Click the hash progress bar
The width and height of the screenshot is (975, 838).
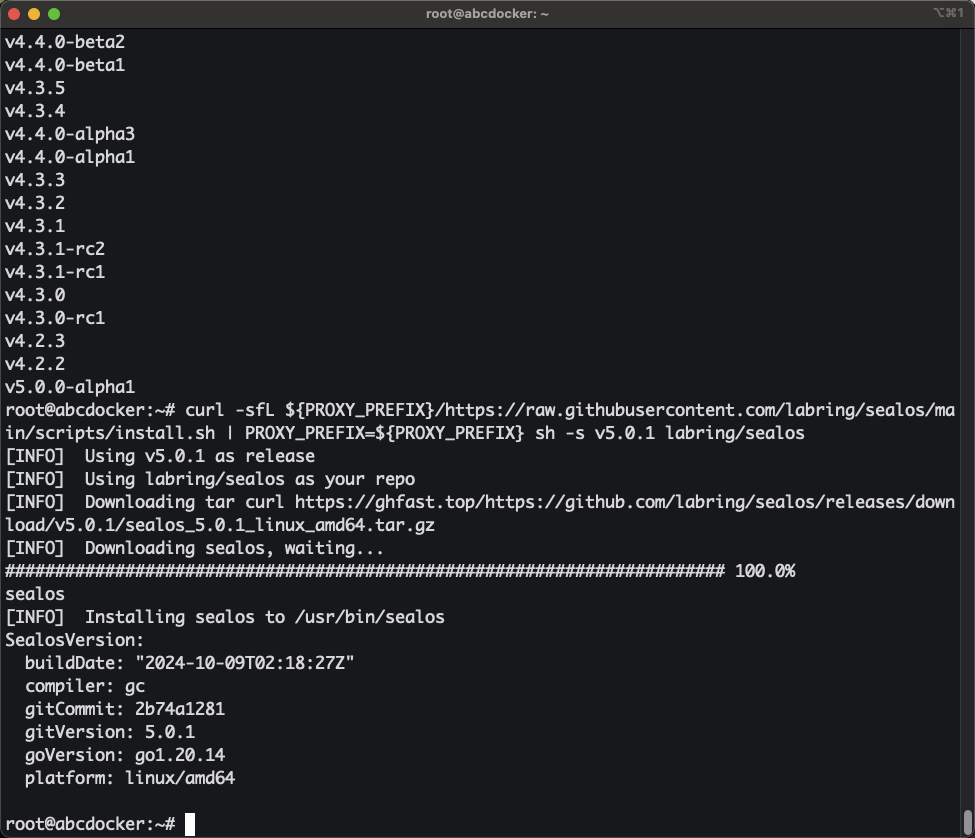click(x=365, y=571)
